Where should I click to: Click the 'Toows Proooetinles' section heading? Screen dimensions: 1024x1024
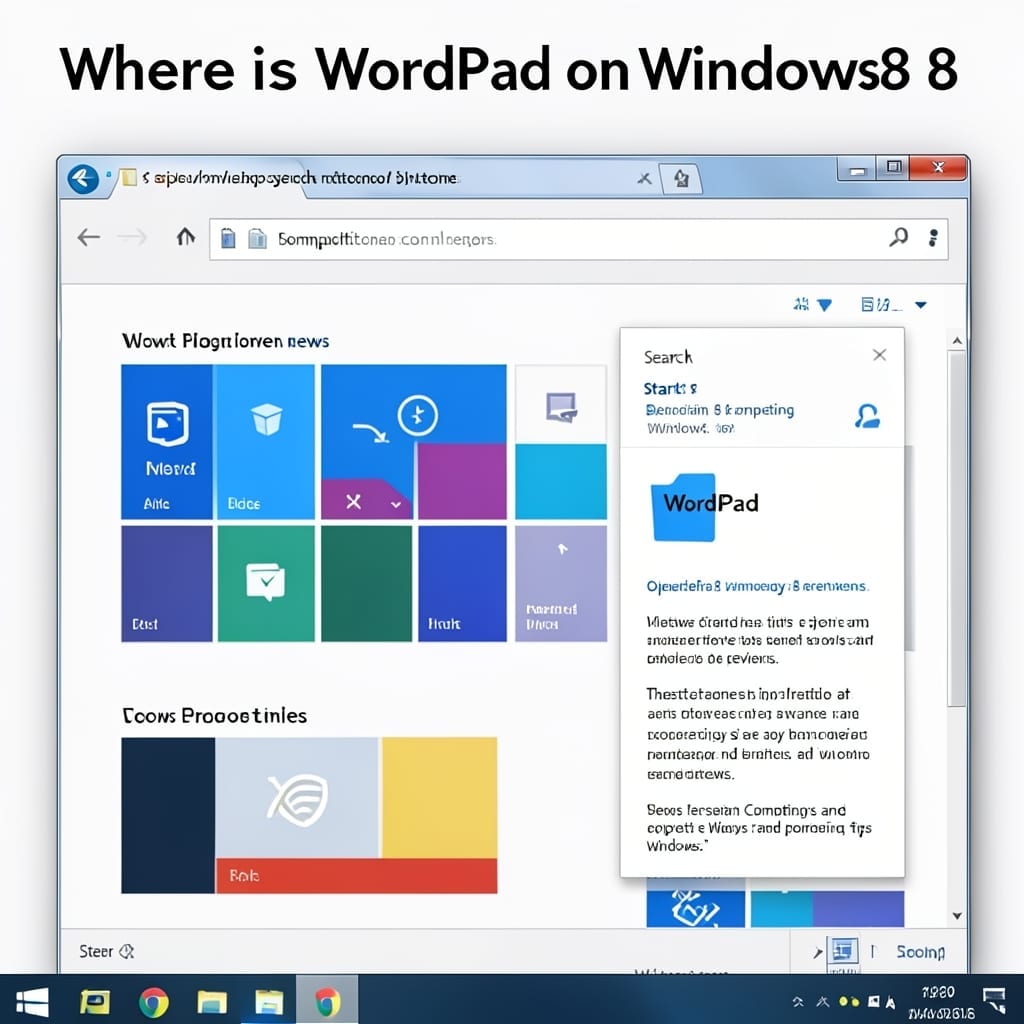[x=215, y=716]
